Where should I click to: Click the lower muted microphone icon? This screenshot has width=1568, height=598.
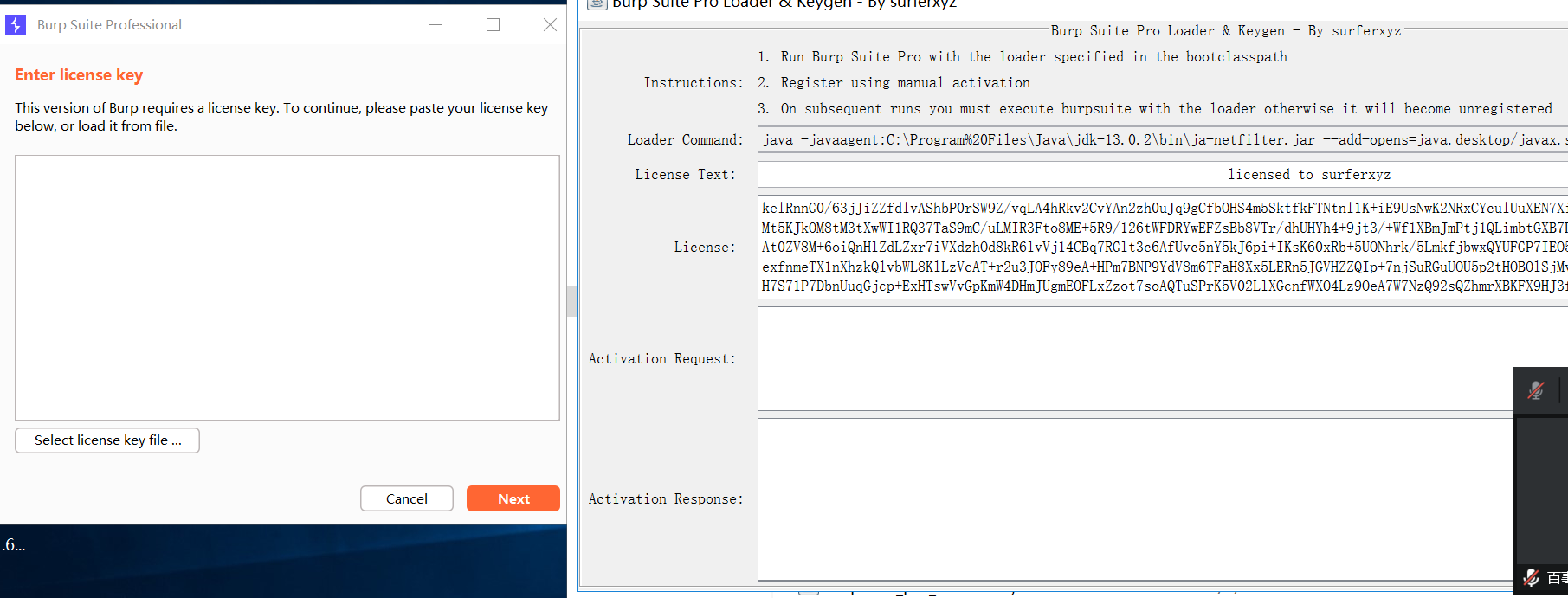tap(1531, 577)
